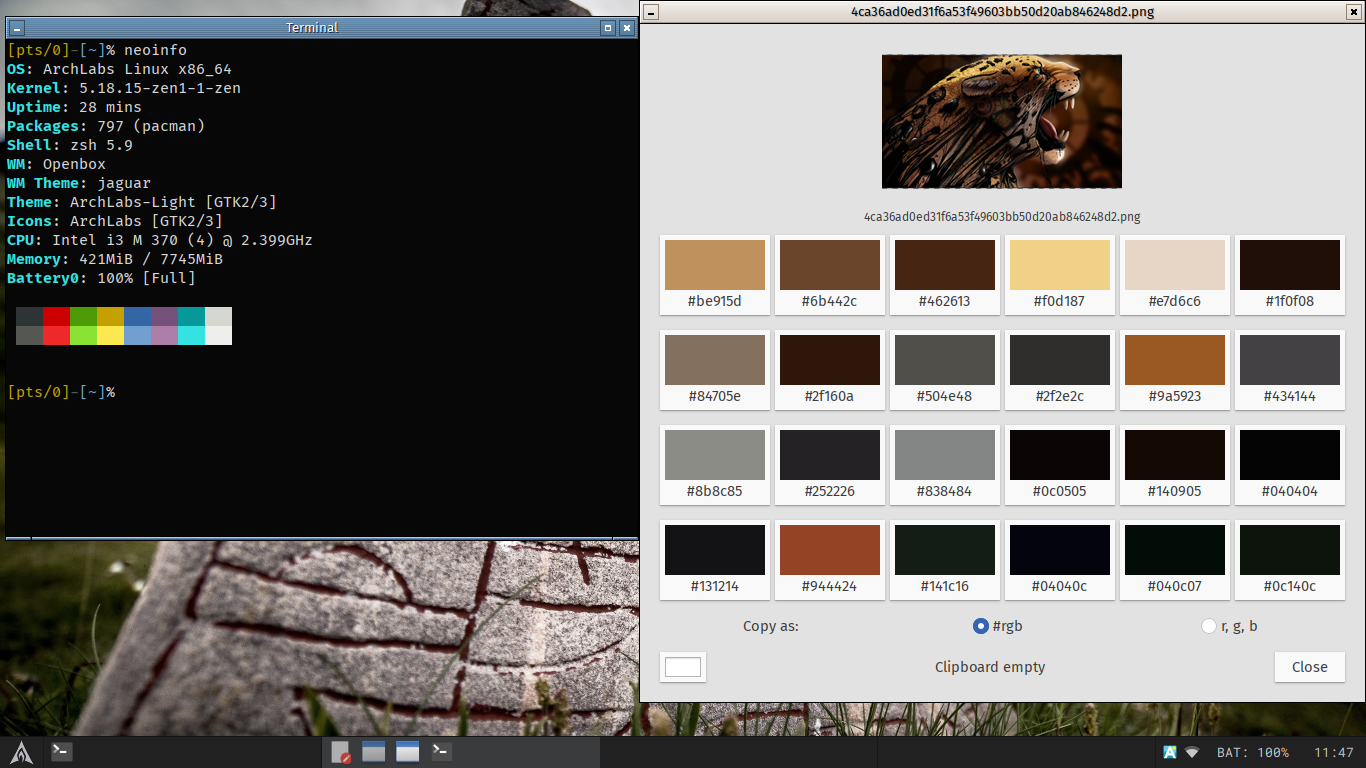Click the Packages: 797 (pacman) line
The height and width of the screenshot is (768, 1366).
tap(106, 126)
